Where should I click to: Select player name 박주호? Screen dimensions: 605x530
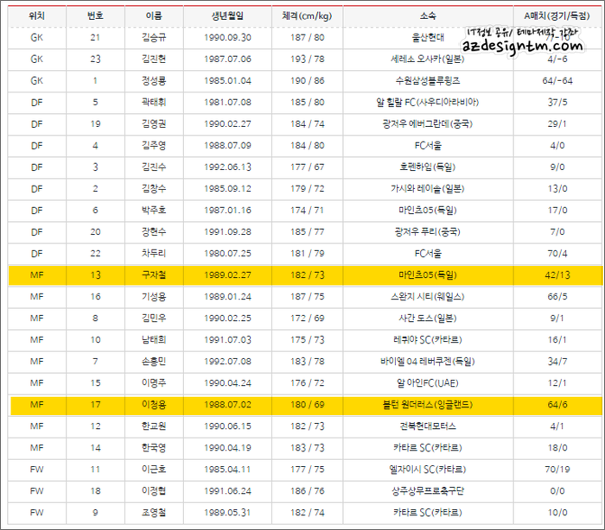point(154,211)
